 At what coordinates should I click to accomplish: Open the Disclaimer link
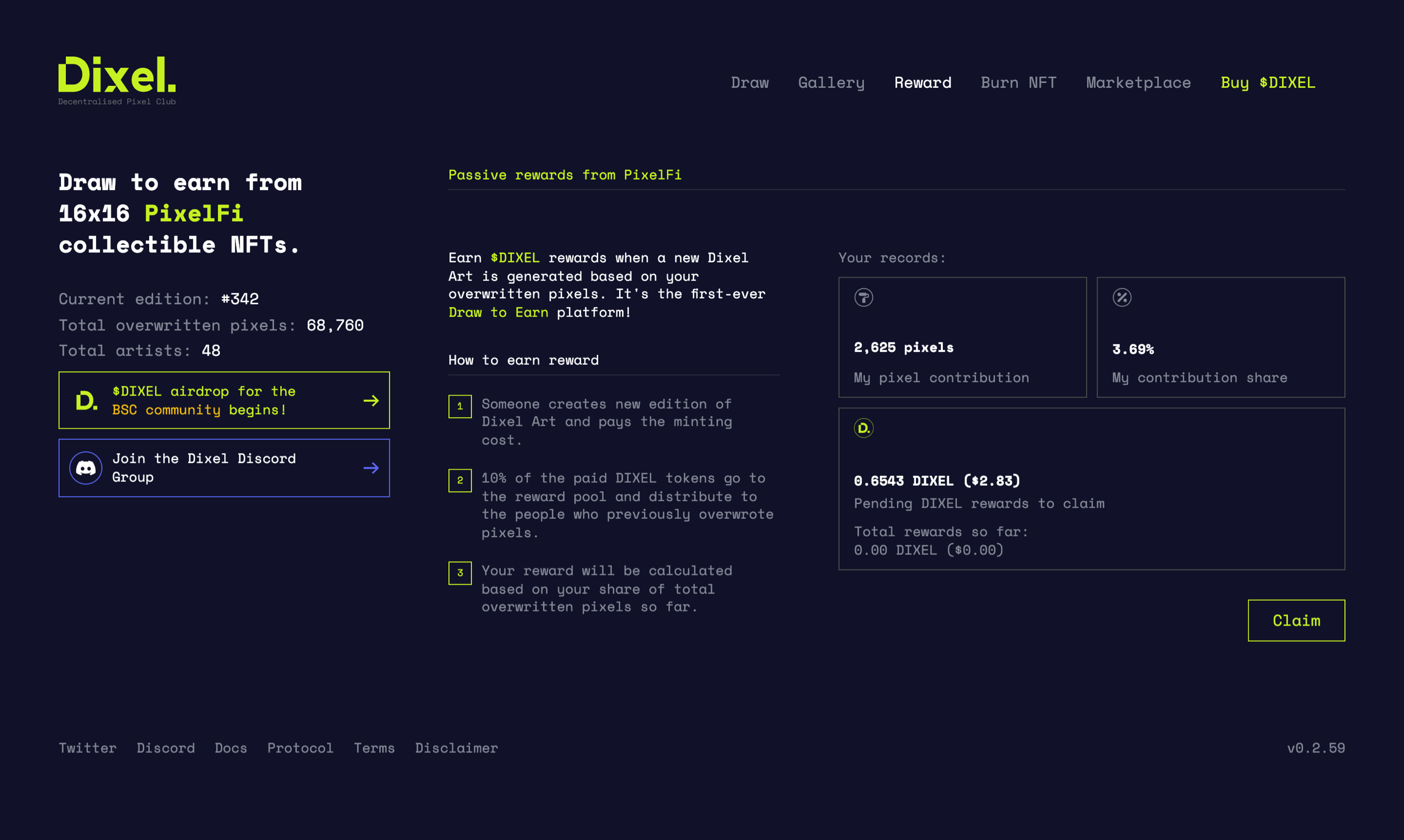457,748
